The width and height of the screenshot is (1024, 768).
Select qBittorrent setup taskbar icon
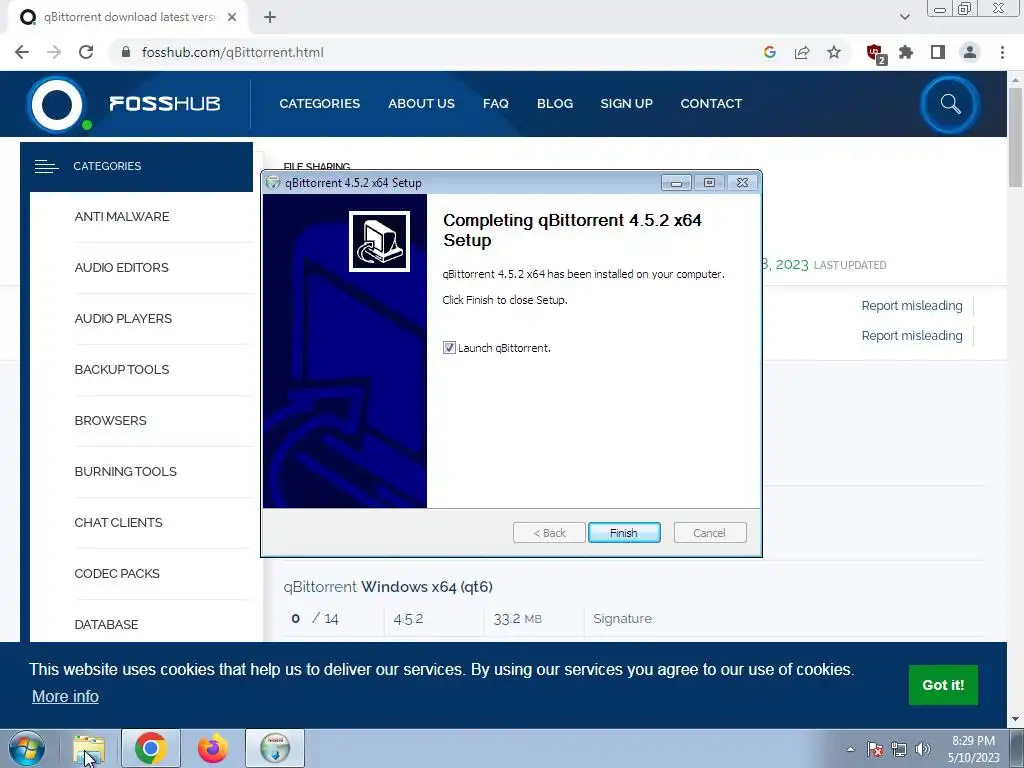click(275, 748)
